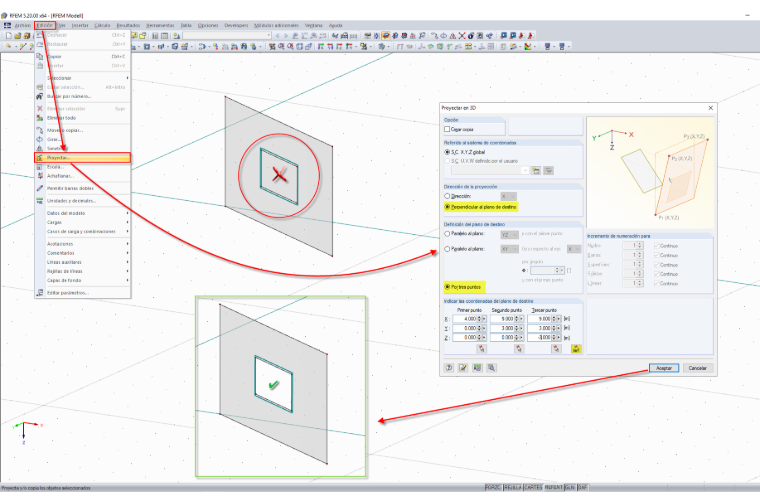Click the units icon in dialog footer

point(477,368)
